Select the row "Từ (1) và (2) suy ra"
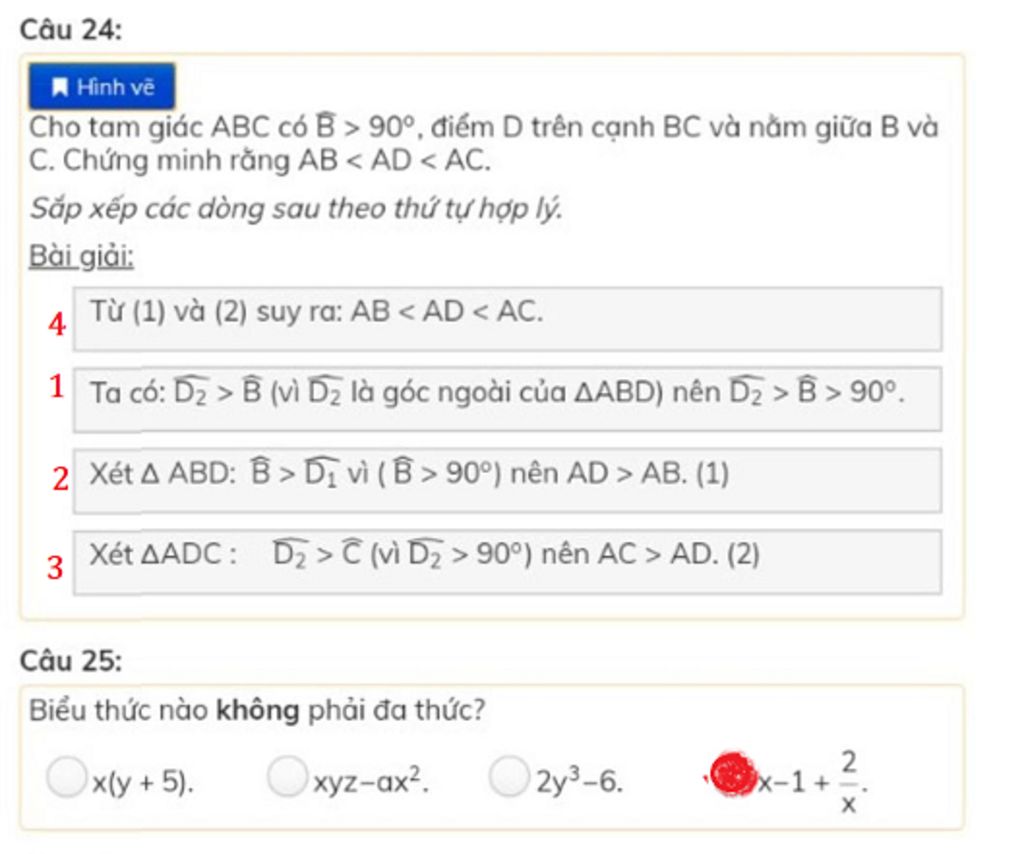1024x854 pixels. click(x=507, y=318)
